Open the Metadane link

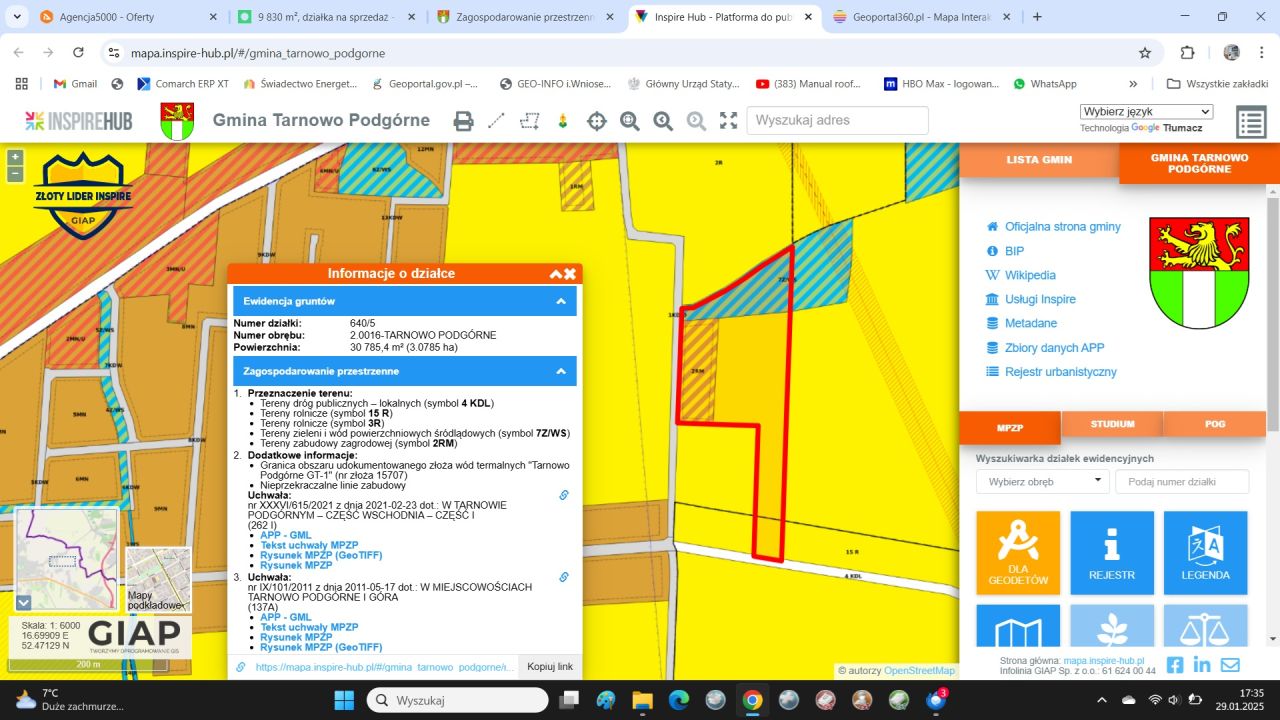tap(1031, 323)
